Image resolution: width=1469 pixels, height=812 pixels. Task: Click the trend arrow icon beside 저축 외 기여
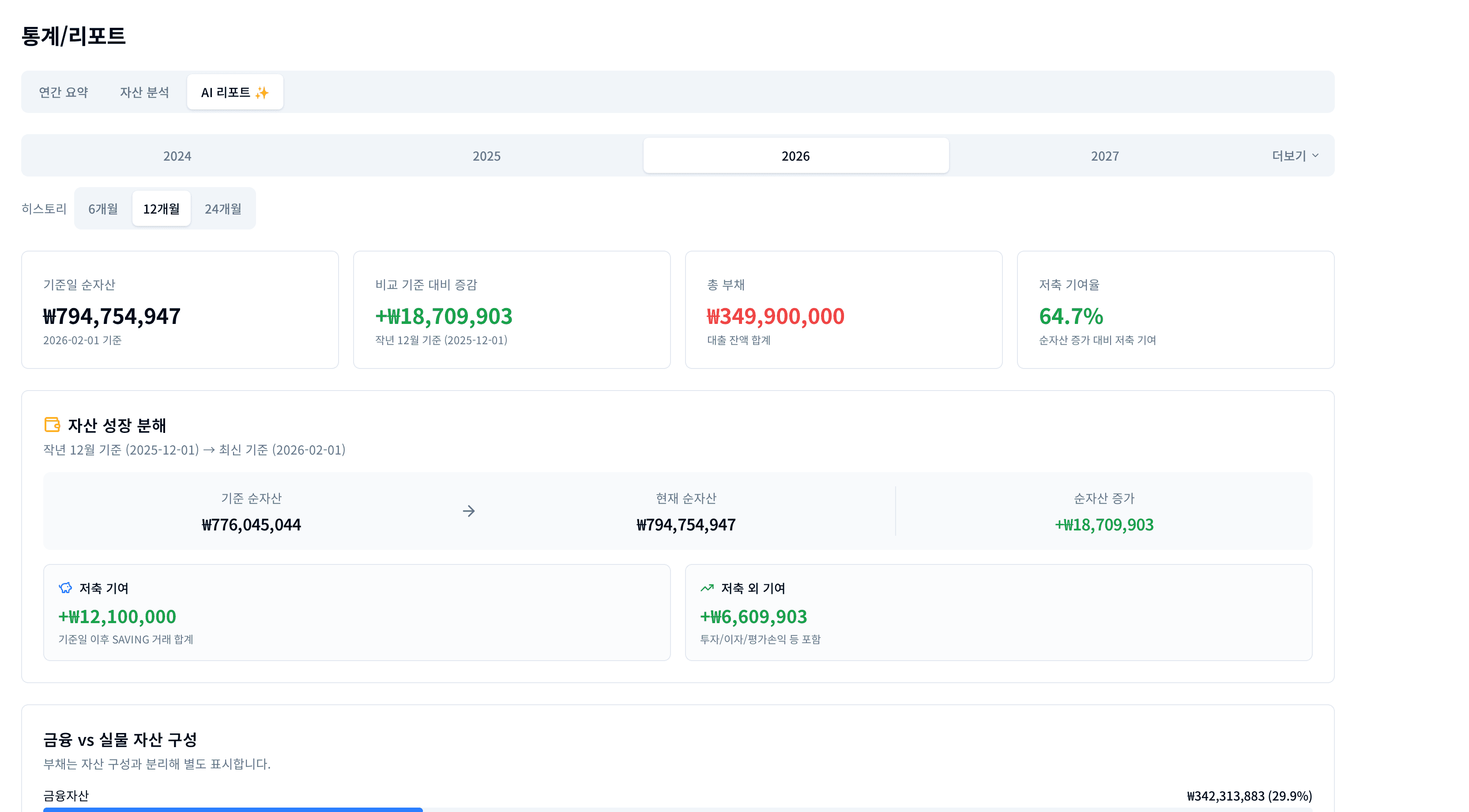pos(707,588)
